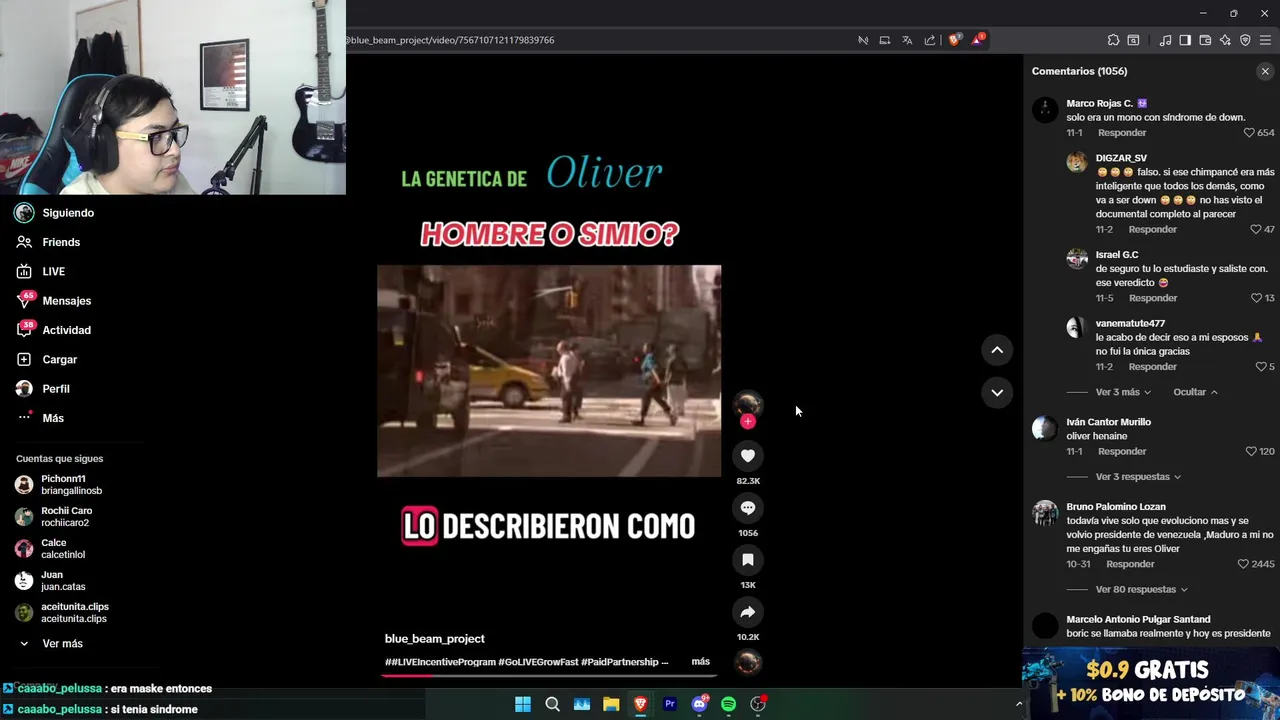This screenshot has height=720, width=1280.
Task: Click Brave Shields lion icon in address bar
Action: 954,40
